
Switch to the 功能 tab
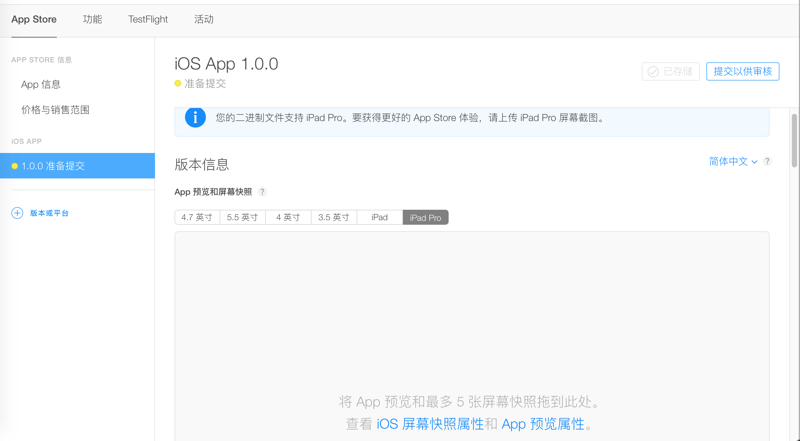(92, 19)
